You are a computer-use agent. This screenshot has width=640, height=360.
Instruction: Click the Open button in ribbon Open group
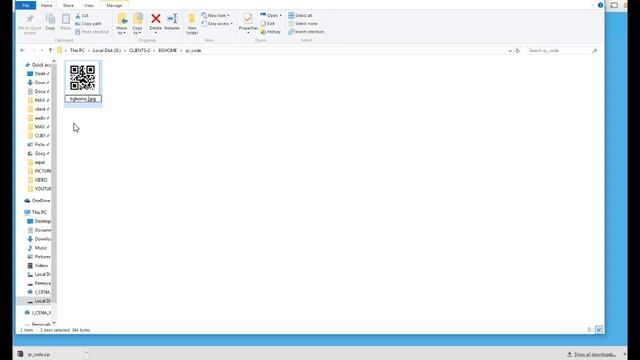[271, 16]
